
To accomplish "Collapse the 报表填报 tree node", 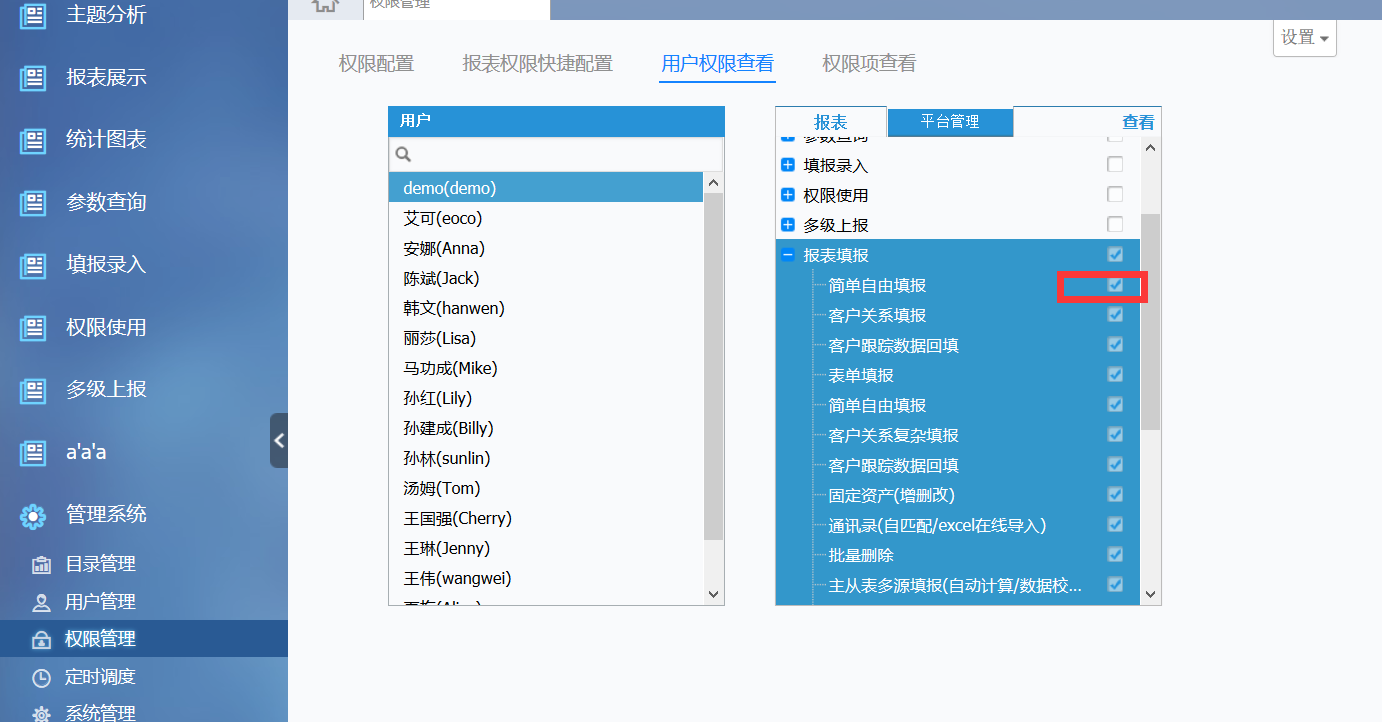I will (x=788, y=255).
